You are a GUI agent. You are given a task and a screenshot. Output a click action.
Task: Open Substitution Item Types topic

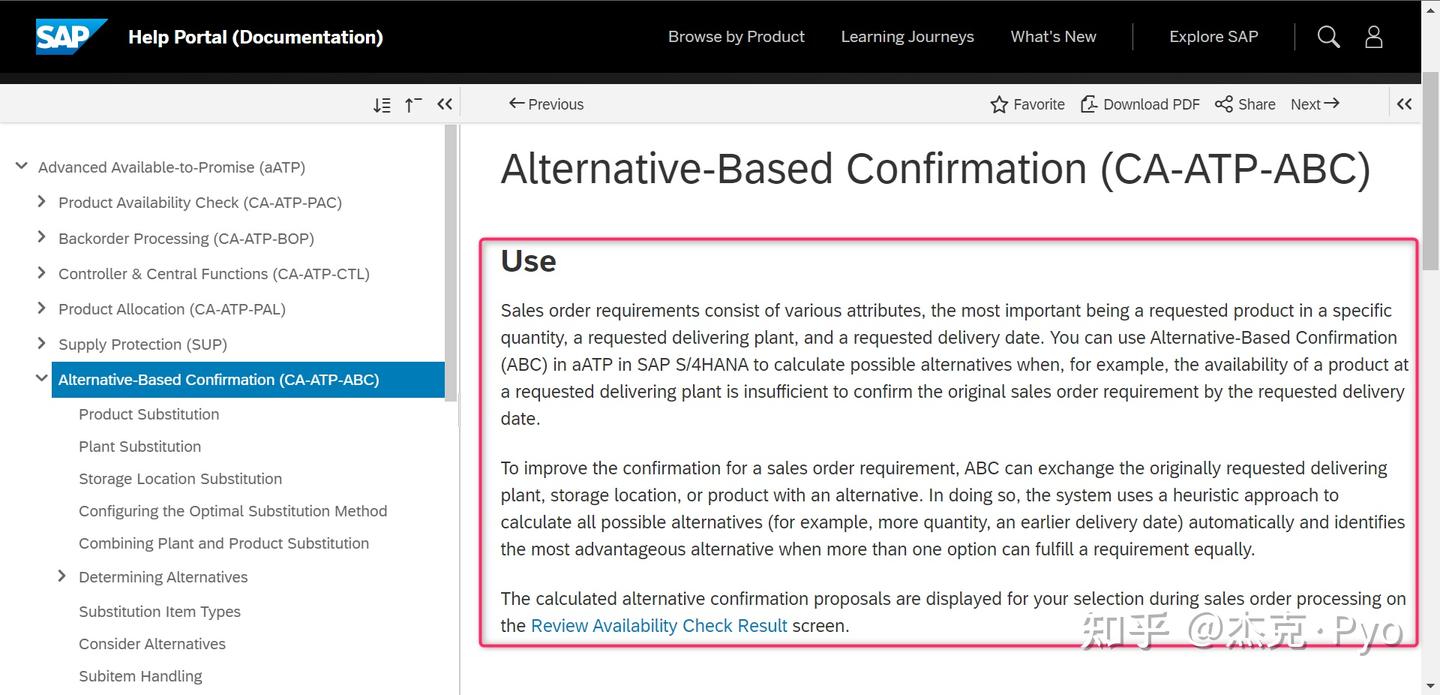coord(160,611)
